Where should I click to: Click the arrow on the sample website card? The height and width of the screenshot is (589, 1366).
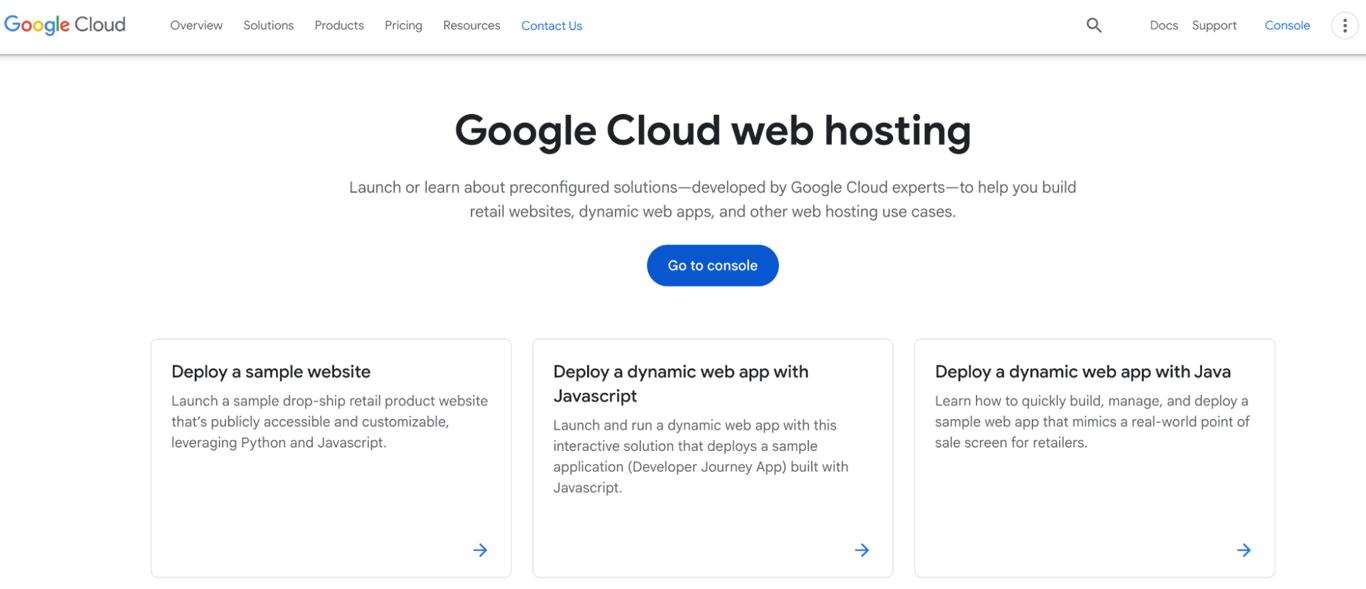tap(480, 550)
